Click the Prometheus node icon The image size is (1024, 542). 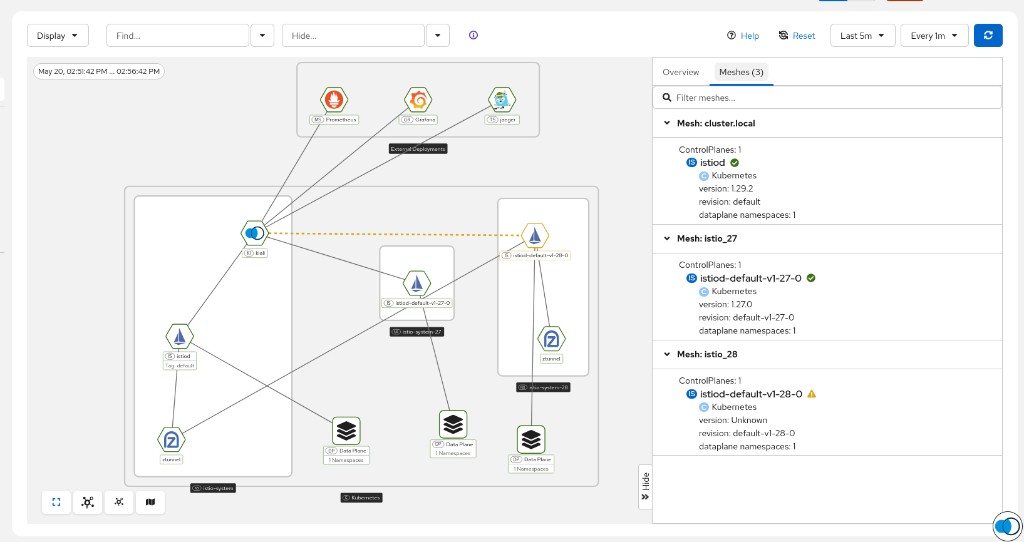click(334, 100)
